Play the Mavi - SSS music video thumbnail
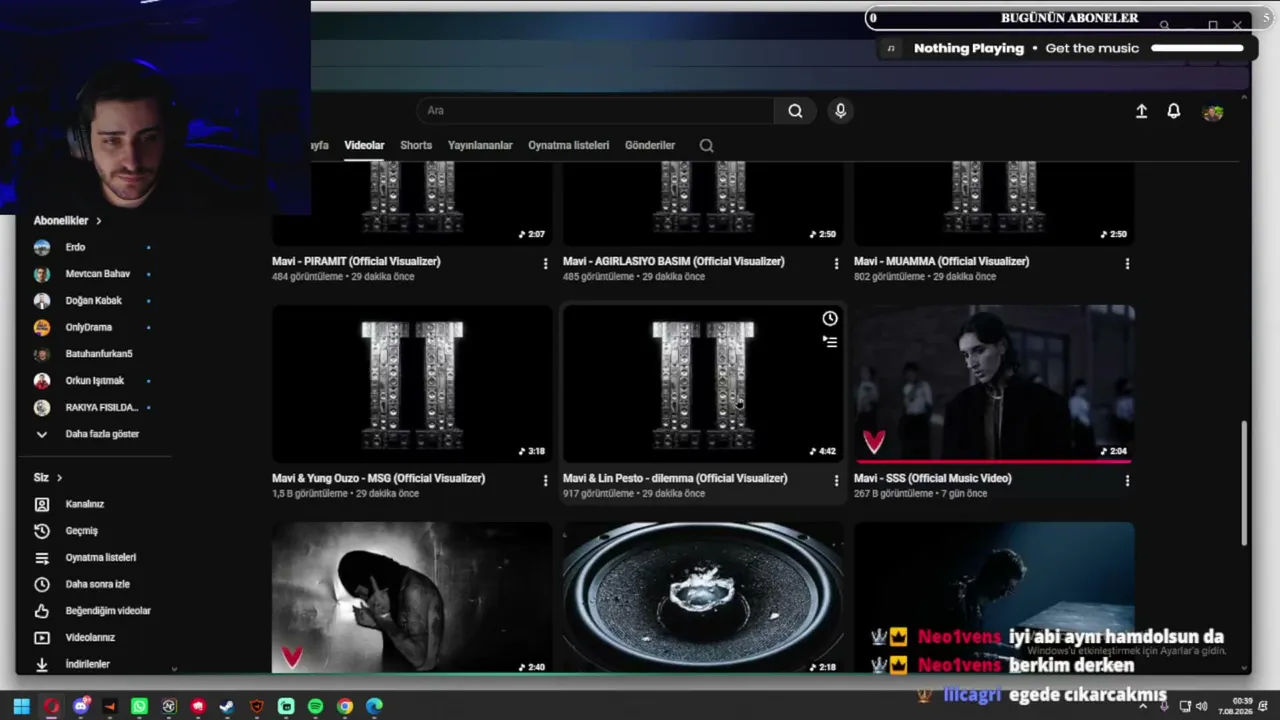This screenshot has height=720, width=1280. coord(994,384)
